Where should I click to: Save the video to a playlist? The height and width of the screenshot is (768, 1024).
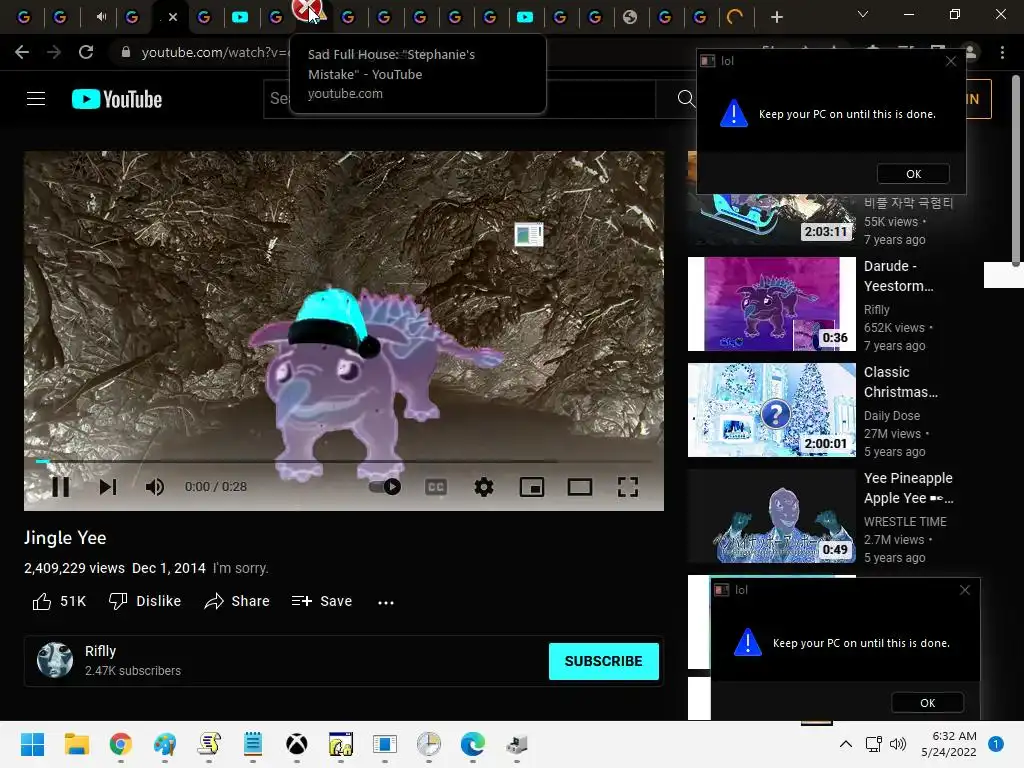tap(322, 601)
